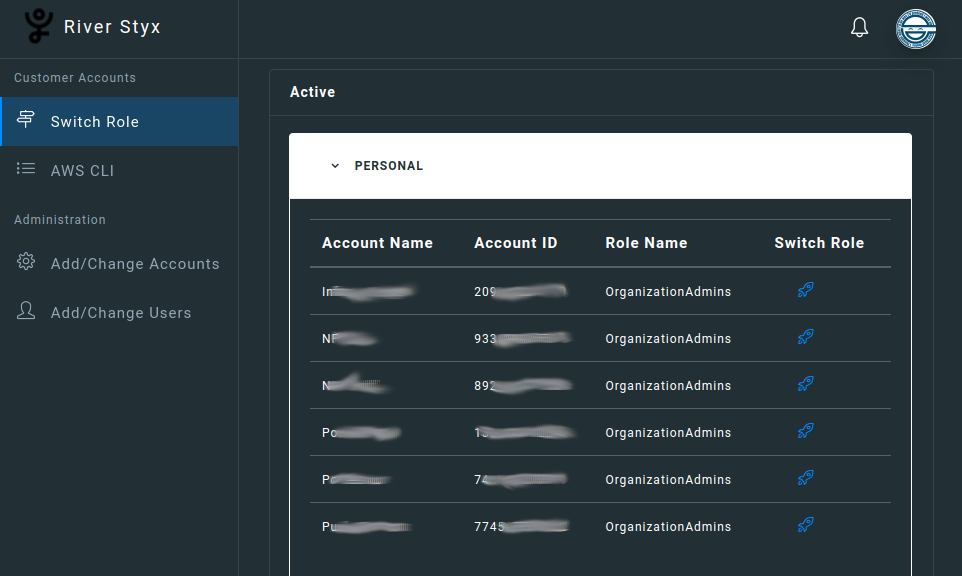This screenshot has height=576, width=962.
Task: Open Add/Change Accounts
Action: coord(135,263)
